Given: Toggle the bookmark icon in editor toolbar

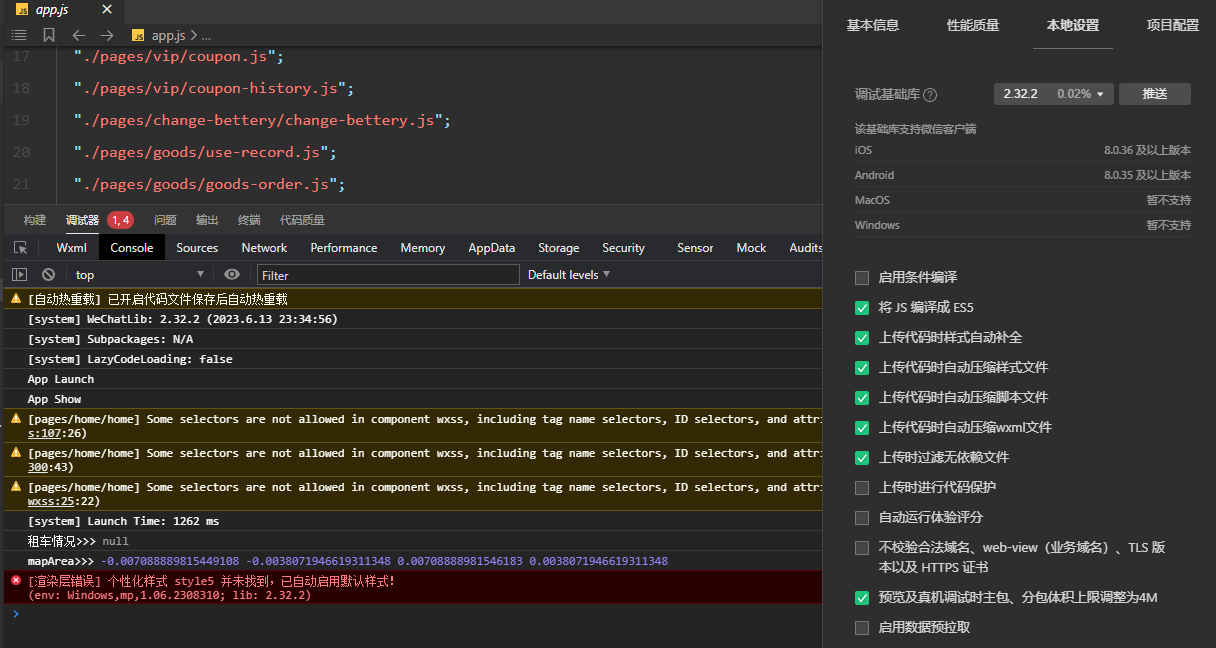Looking at the screenshot, I should click(49, 35).
